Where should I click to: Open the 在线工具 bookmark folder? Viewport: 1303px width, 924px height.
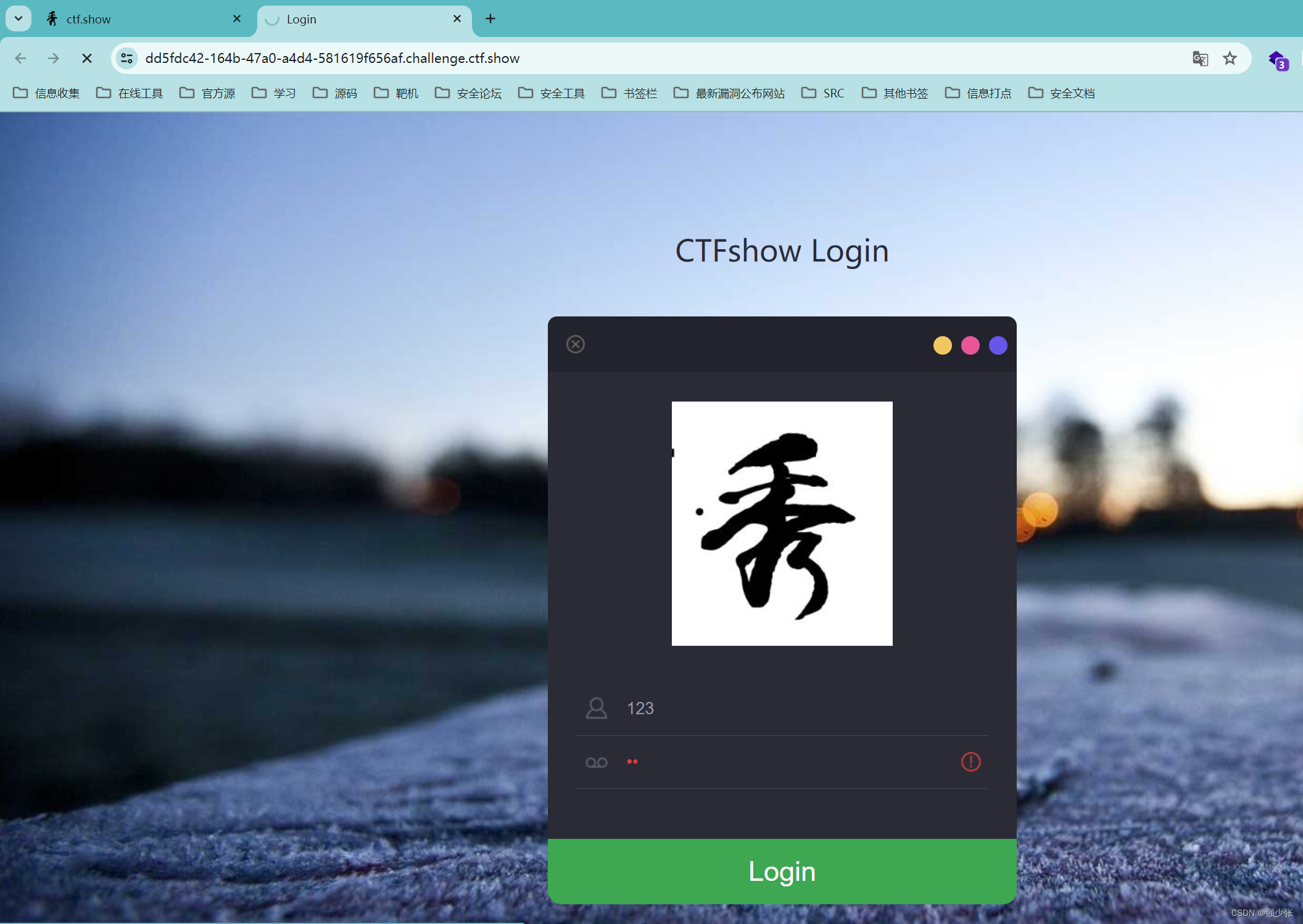[x=130, y=93]
